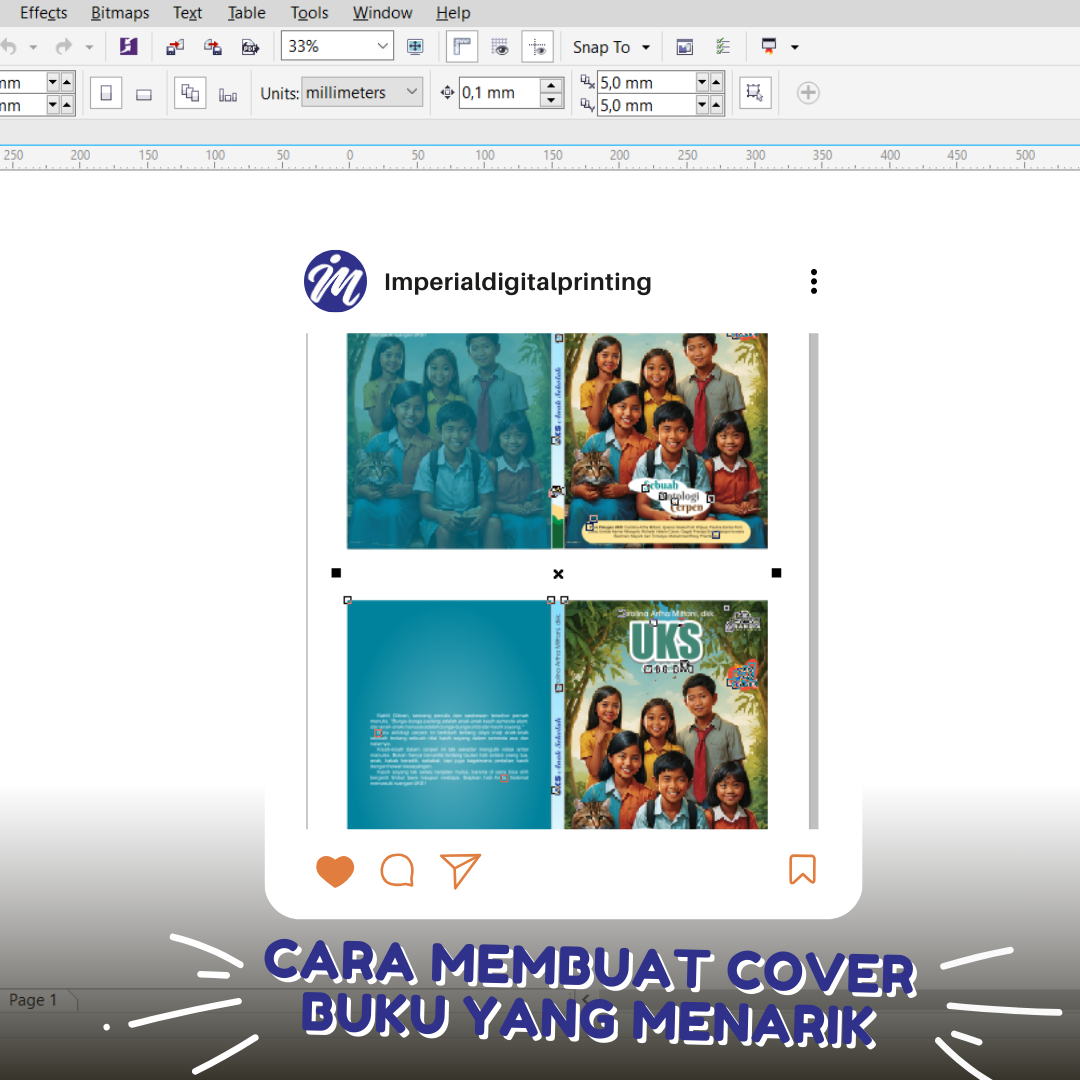Toggle the Show Rulers icon
This screenshot has height=1080, width=1080.
(x=462, y=46)
